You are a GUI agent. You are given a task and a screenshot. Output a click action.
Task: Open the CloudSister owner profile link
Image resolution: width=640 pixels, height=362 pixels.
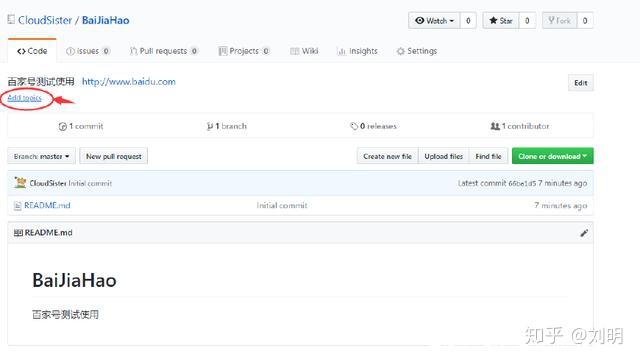click(x=45, y=20)
